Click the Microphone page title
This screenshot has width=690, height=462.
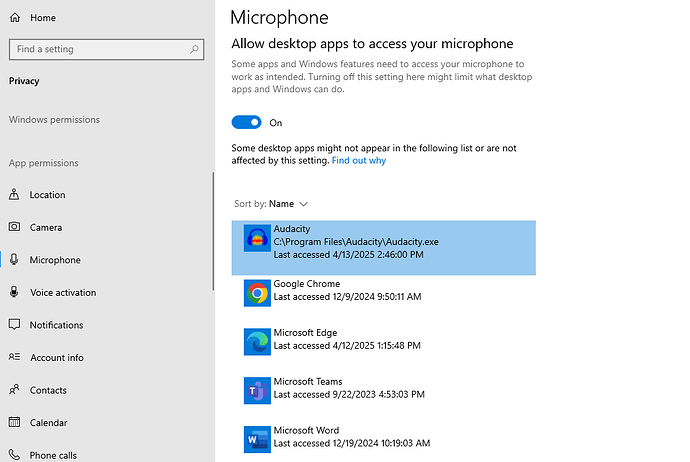(x=279, y=18)
